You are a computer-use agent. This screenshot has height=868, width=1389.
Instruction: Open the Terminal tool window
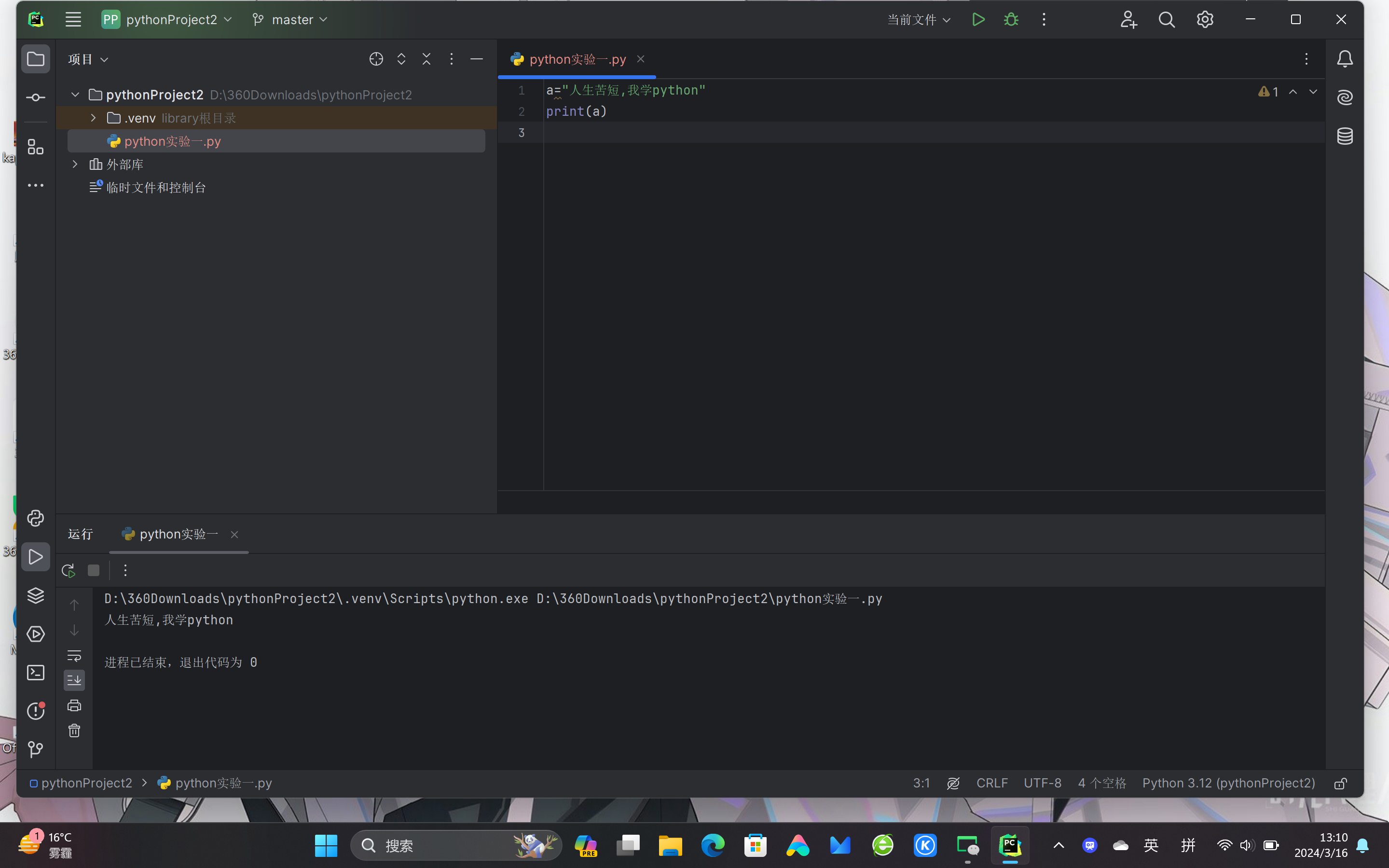(36, 672)
